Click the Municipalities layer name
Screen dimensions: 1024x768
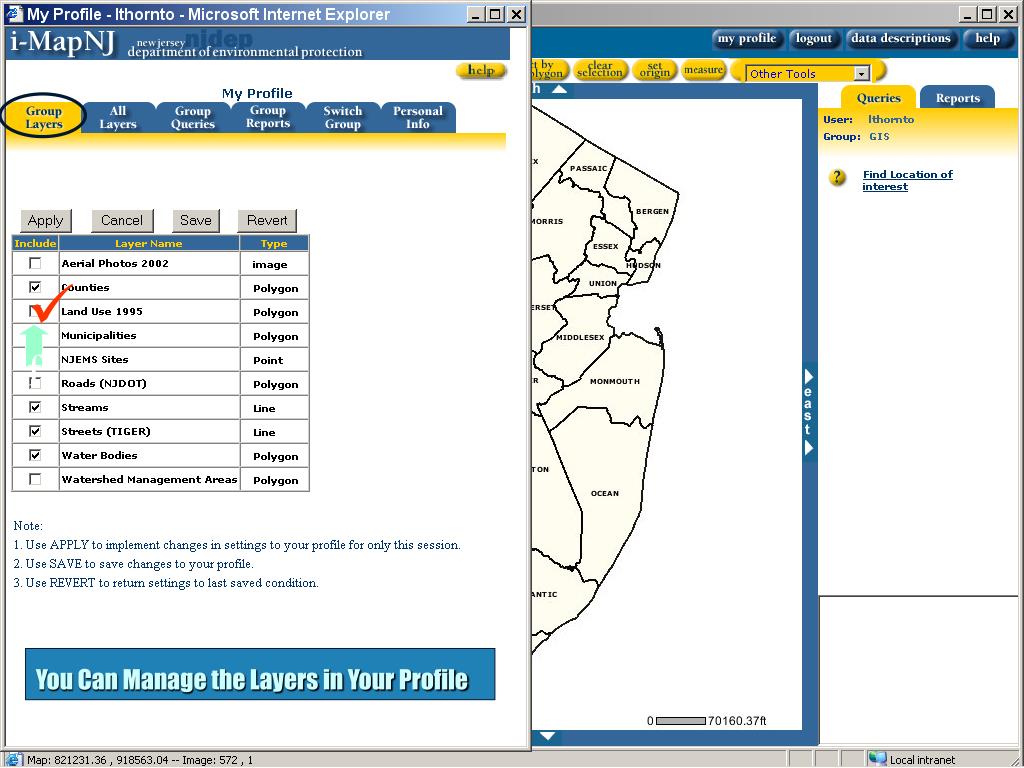click(99, 336)
